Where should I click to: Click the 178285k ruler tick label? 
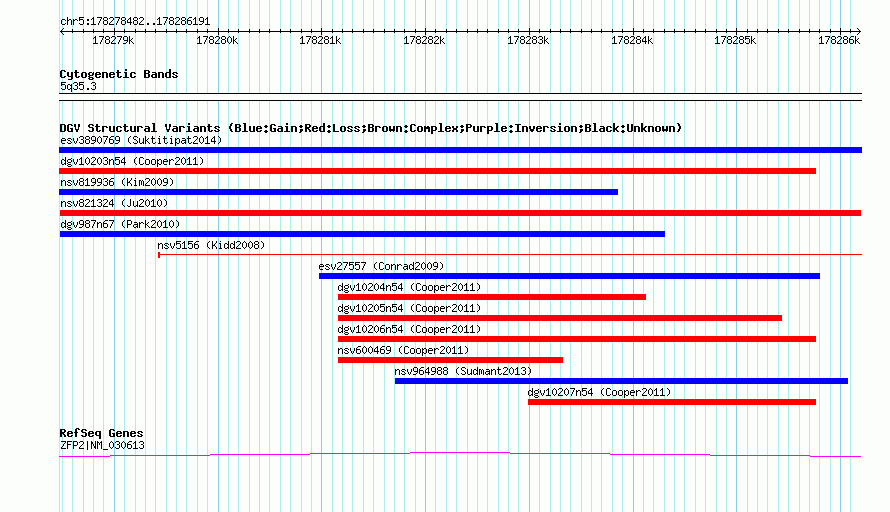[735, 40]
